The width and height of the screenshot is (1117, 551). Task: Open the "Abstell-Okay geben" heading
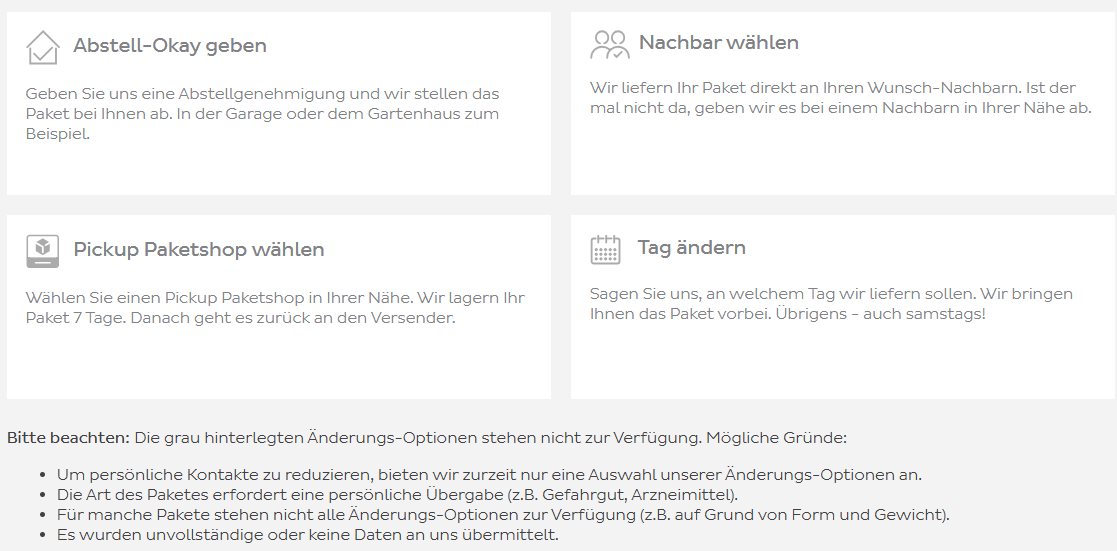[x=169, y=46]
